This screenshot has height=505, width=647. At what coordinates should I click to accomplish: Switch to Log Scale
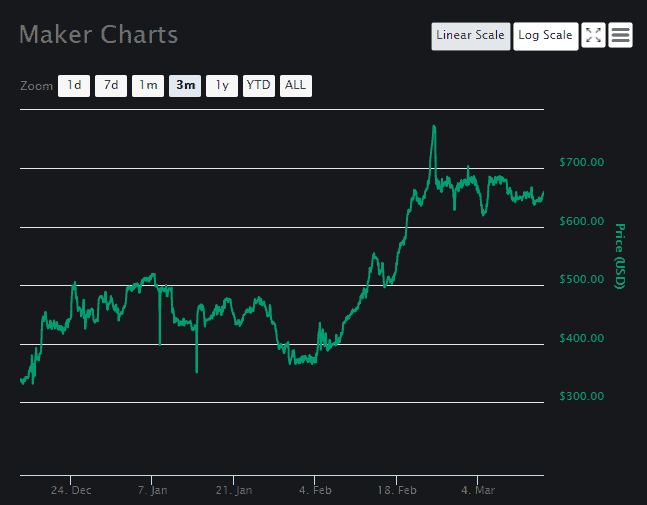coord(545,36)
